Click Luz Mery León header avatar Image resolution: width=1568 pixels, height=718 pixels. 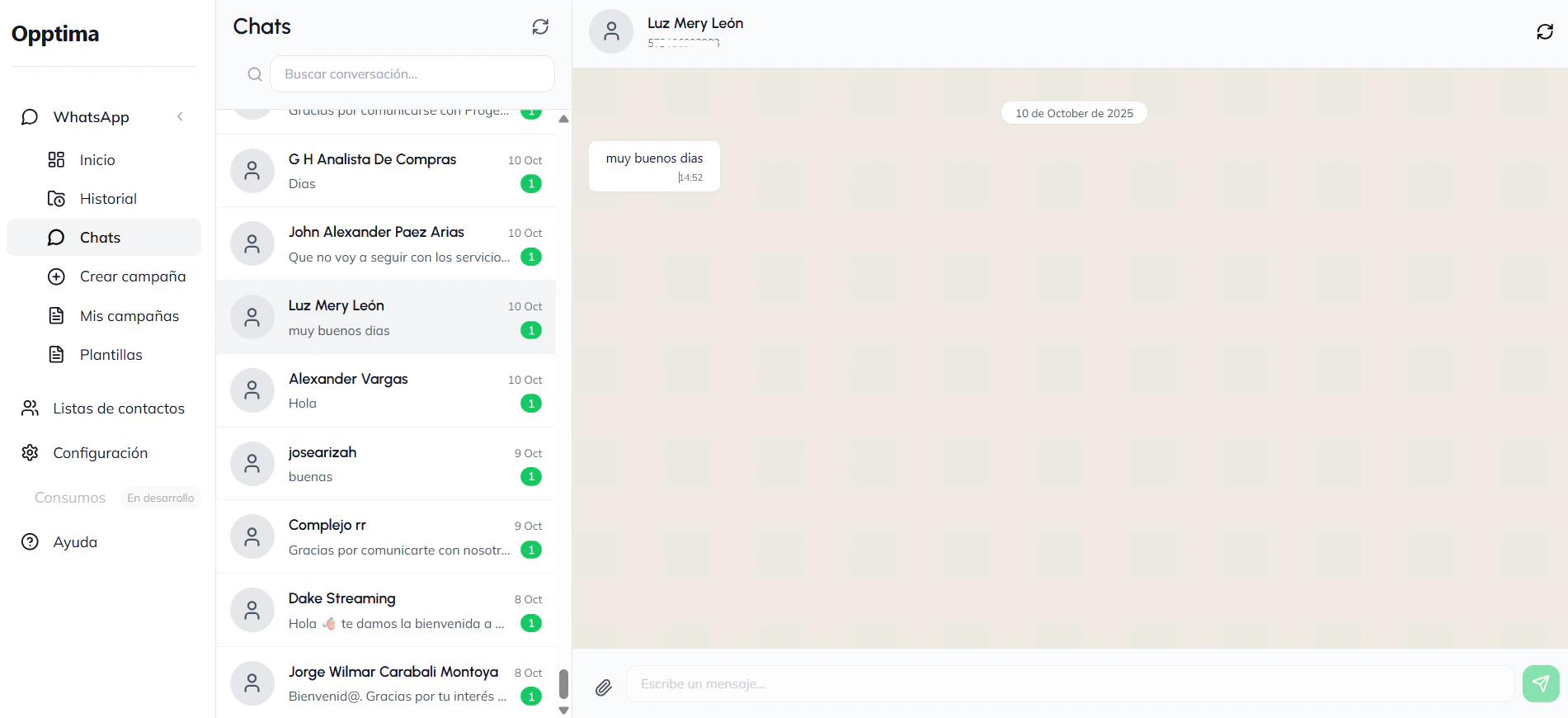click(x=611, y=32)
